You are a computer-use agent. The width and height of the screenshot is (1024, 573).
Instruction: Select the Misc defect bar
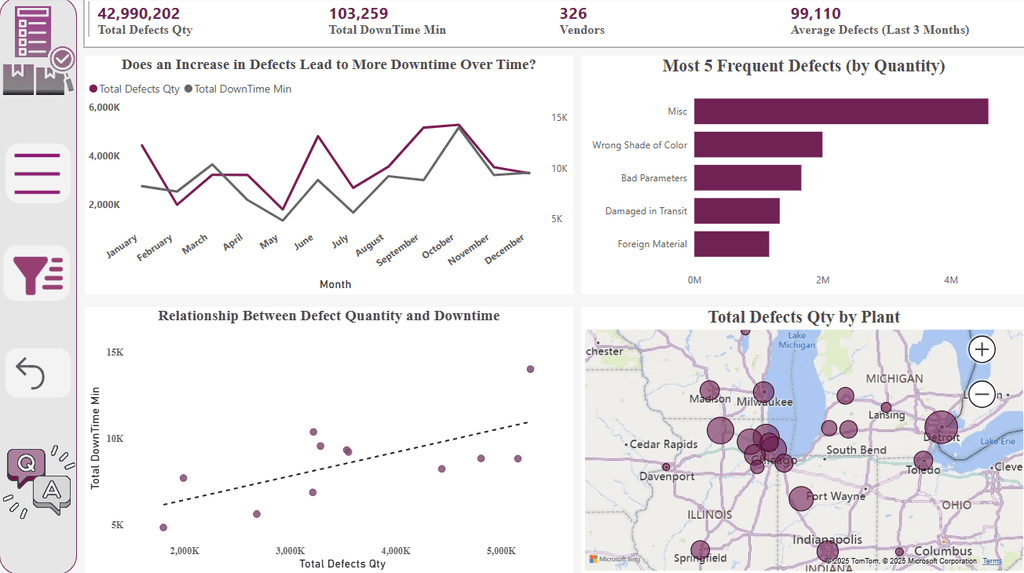click(841, 111)
